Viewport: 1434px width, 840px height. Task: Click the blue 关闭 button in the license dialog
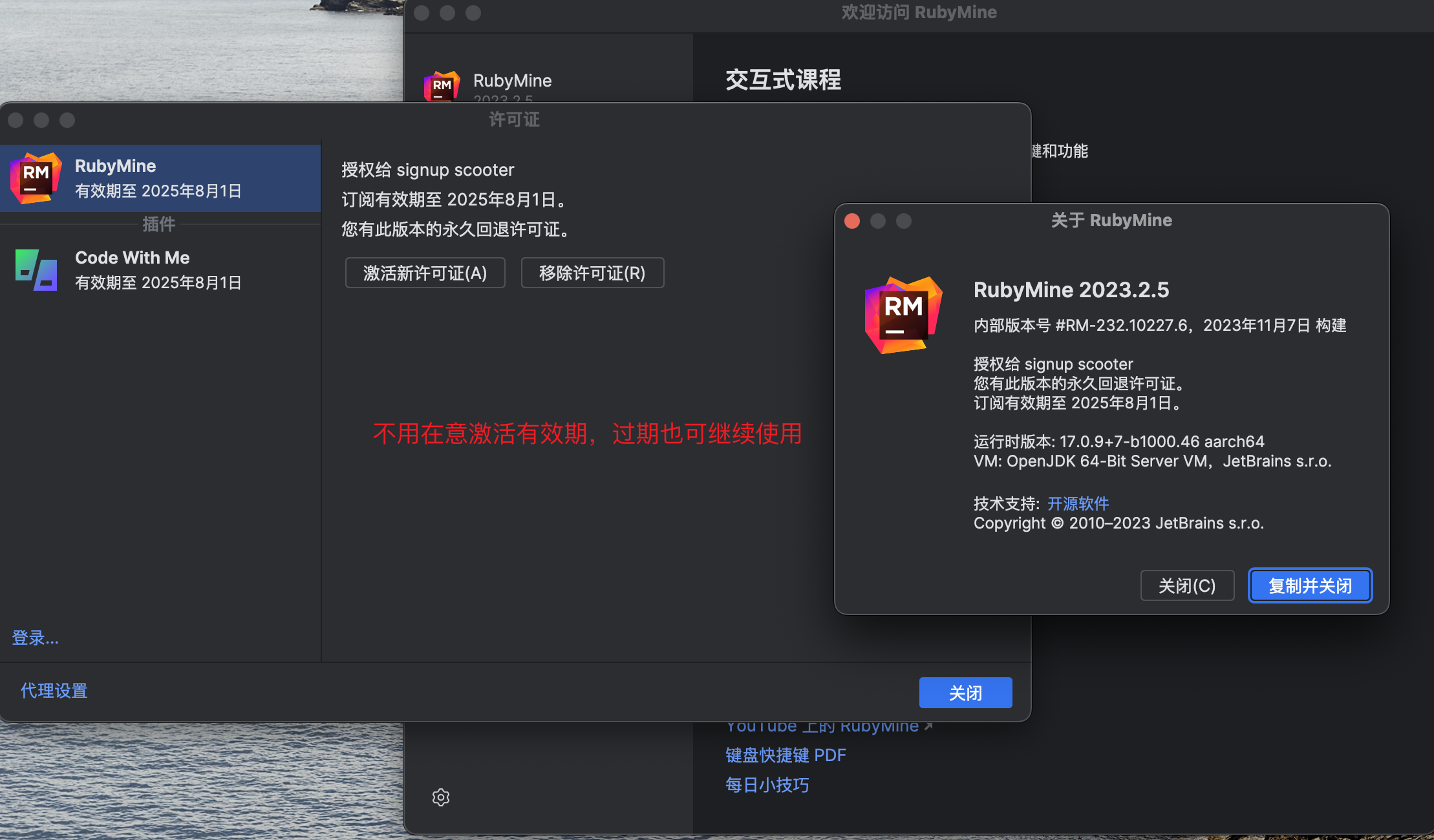965,693
